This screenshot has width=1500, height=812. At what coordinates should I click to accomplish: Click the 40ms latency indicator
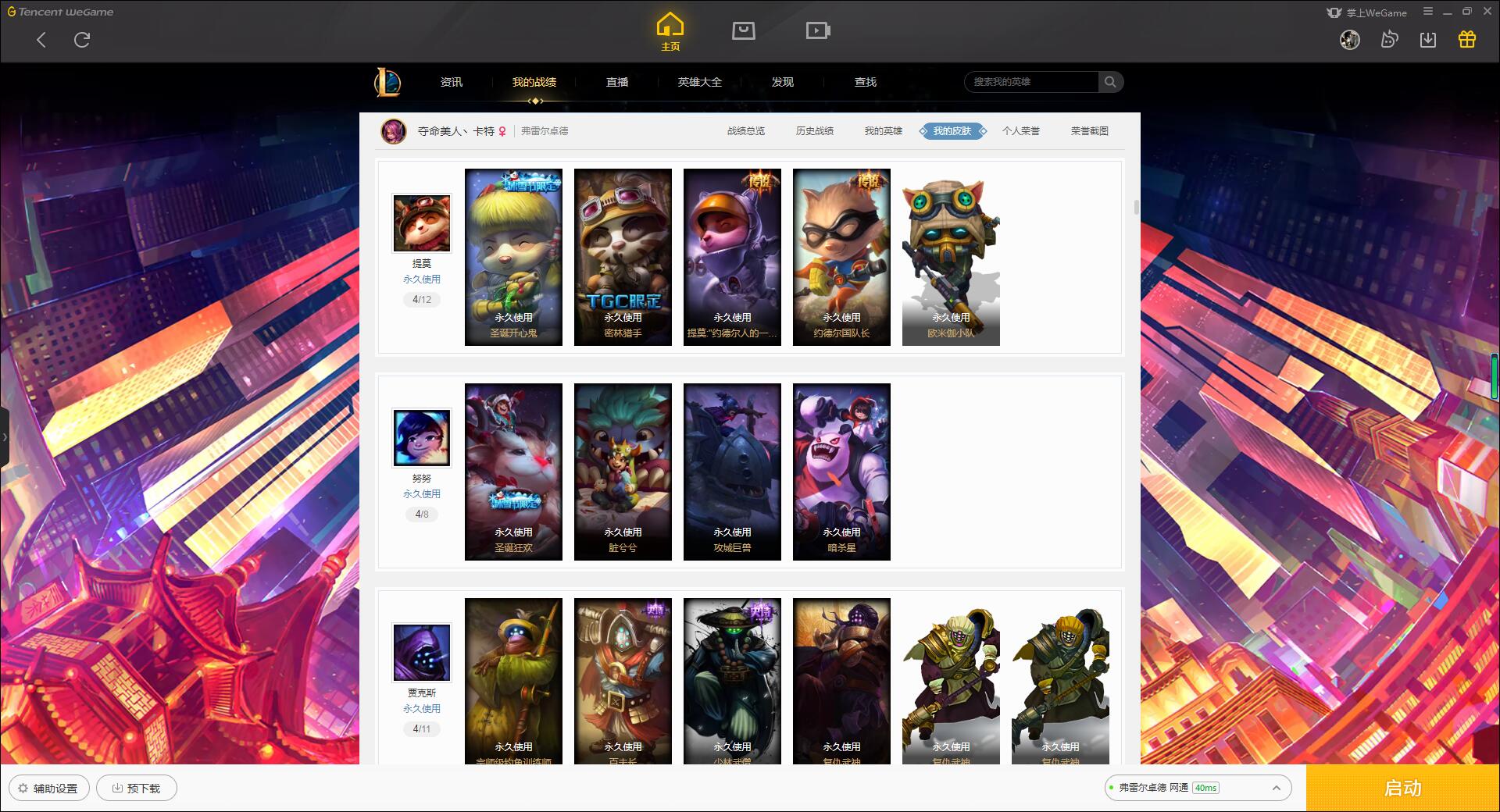[x=1205, y=788]
